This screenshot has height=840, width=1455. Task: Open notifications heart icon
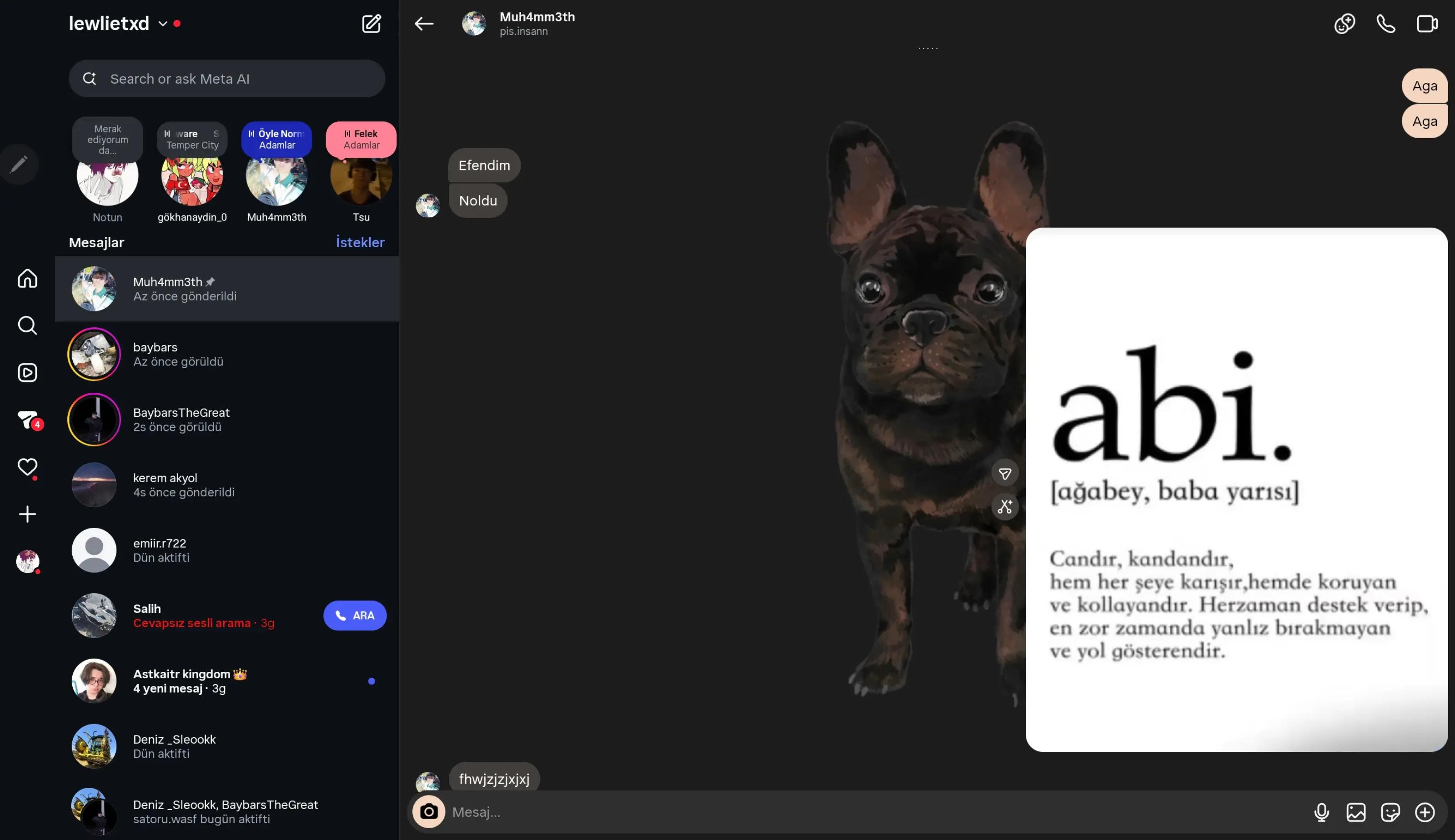click(x=27, y=467)
